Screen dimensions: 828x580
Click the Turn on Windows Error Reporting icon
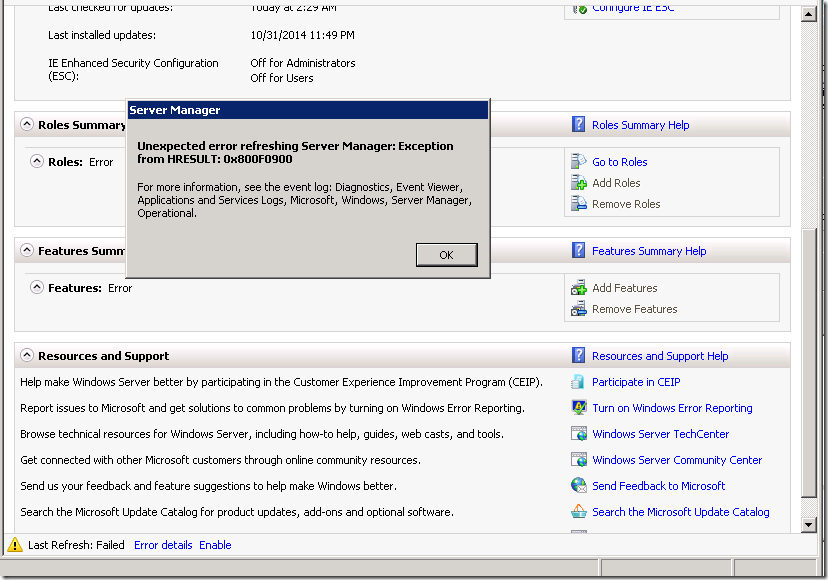579,407
